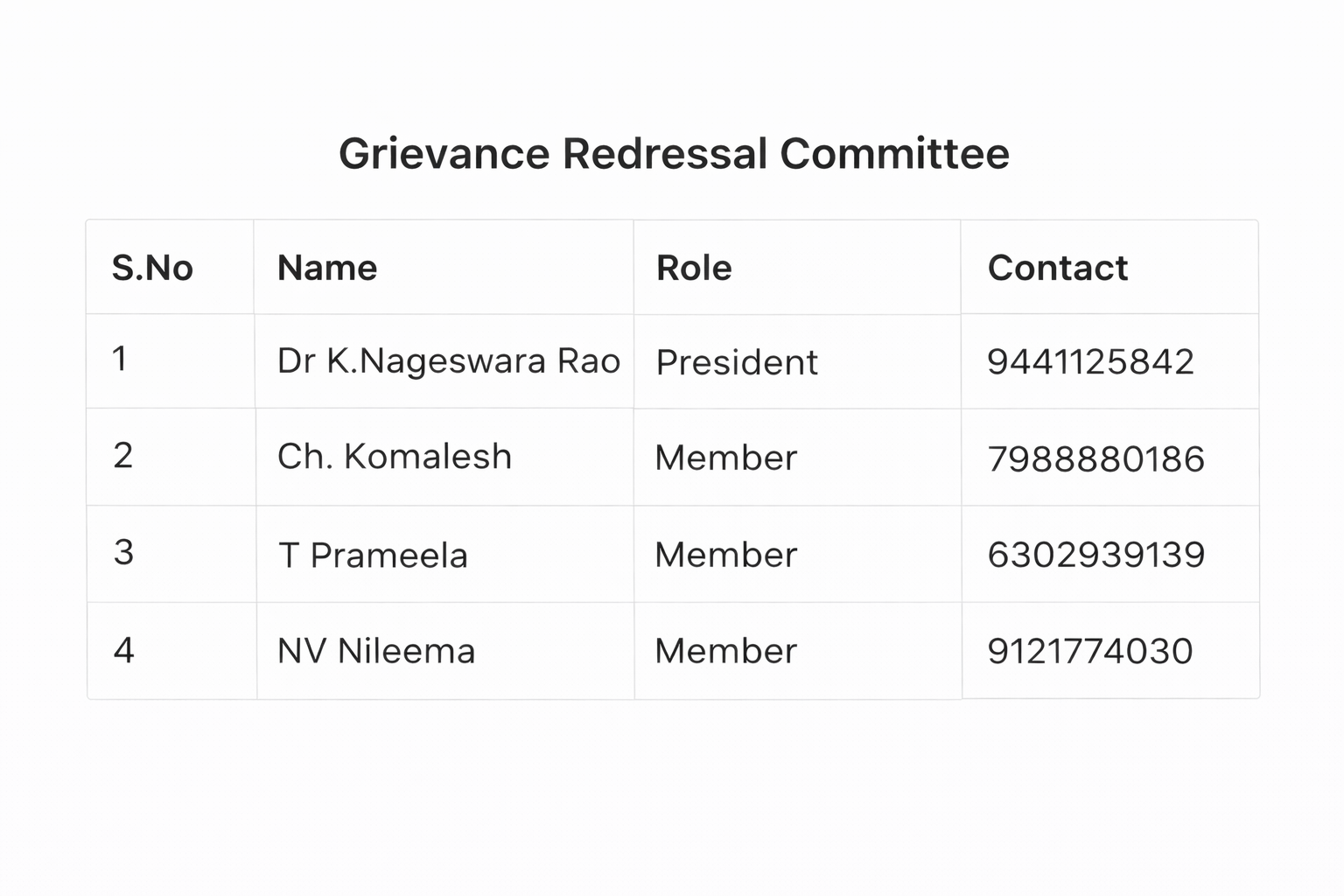Select the Contact column header
Screen dimensions: 1344x896
click(1057, 268)
